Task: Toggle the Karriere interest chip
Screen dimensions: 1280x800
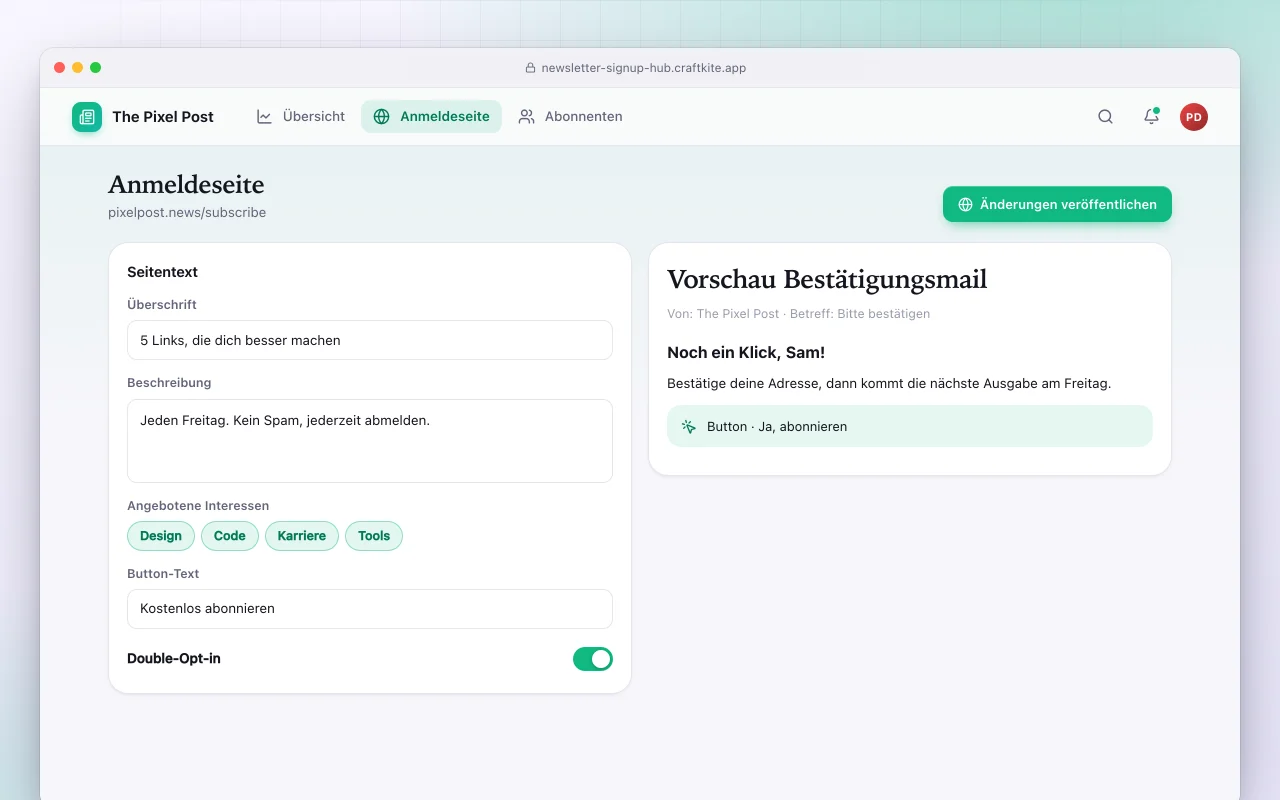Action: (x=302, y=536)
